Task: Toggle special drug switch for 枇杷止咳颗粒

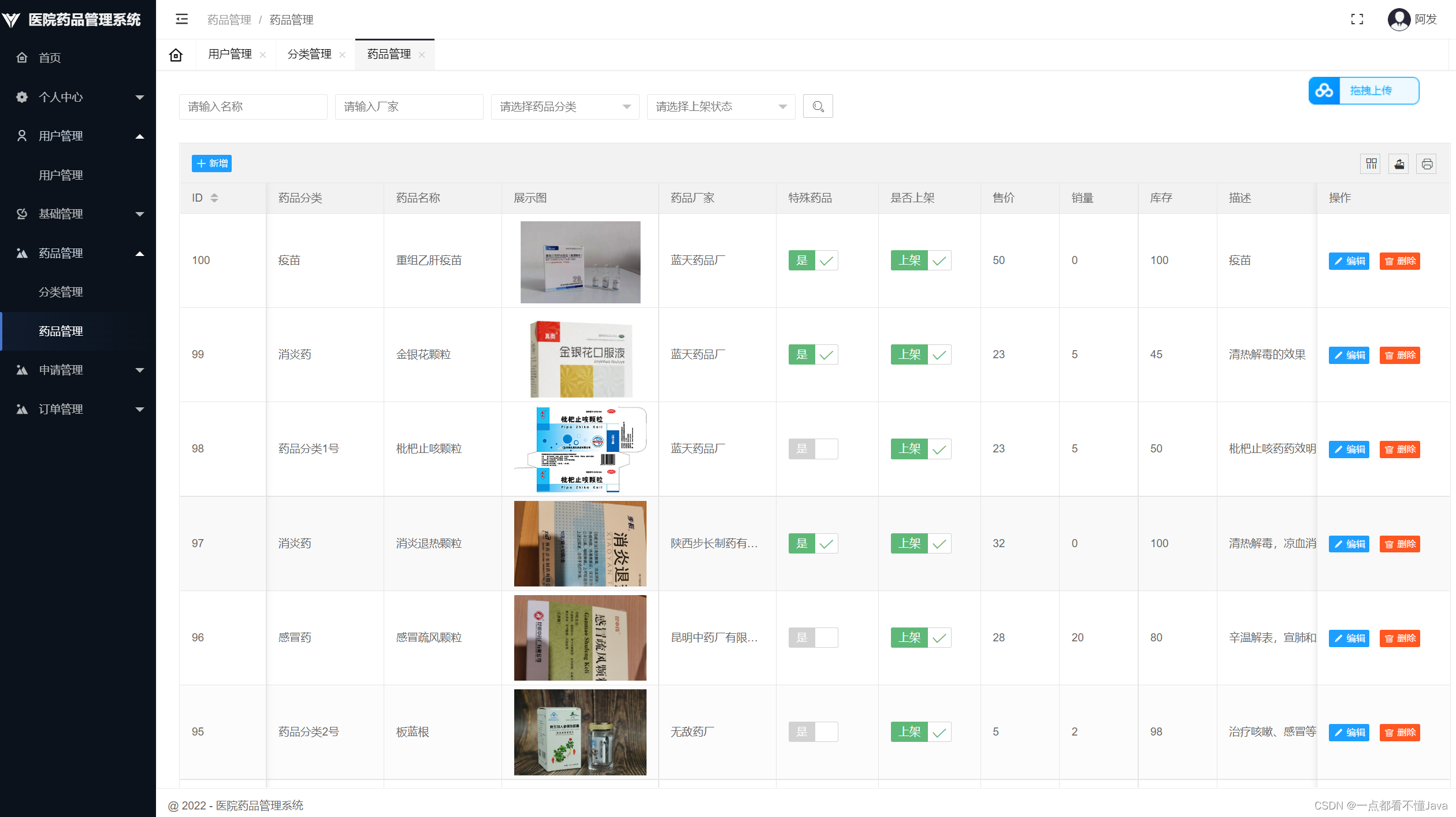Action: (x=813, y=449)
